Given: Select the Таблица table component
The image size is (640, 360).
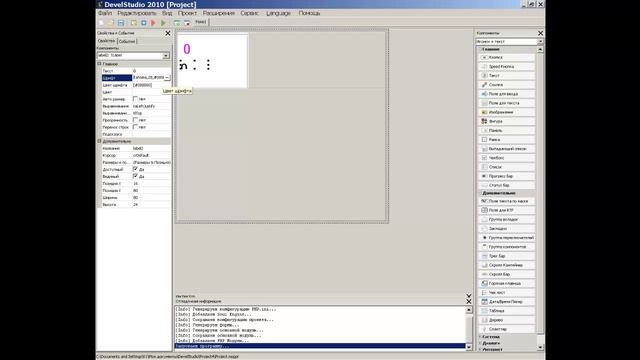Looking at the screenshot, I should click(x=507, y=311).
